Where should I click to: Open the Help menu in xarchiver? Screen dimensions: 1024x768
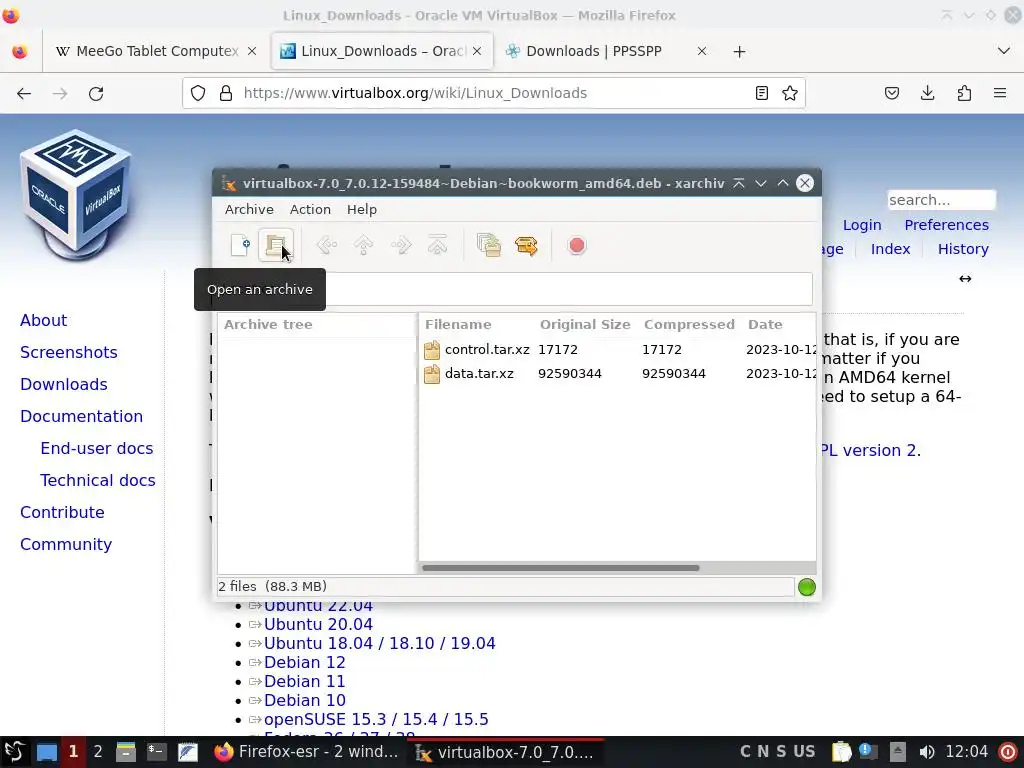pyautogui.click(x=362, y=210)
